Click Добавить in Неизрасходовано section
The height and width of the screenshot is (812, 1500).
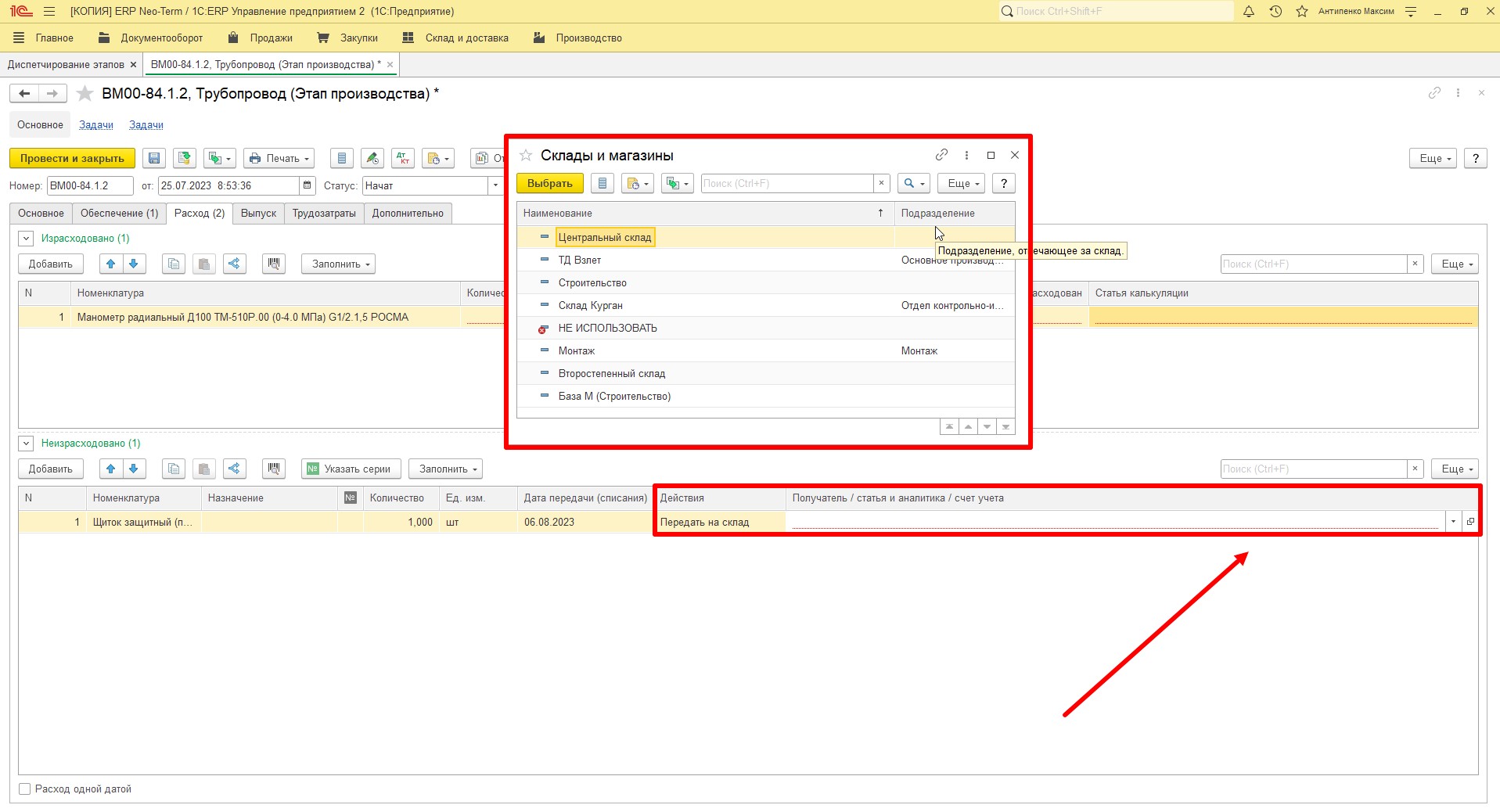[x=51, y=469]
